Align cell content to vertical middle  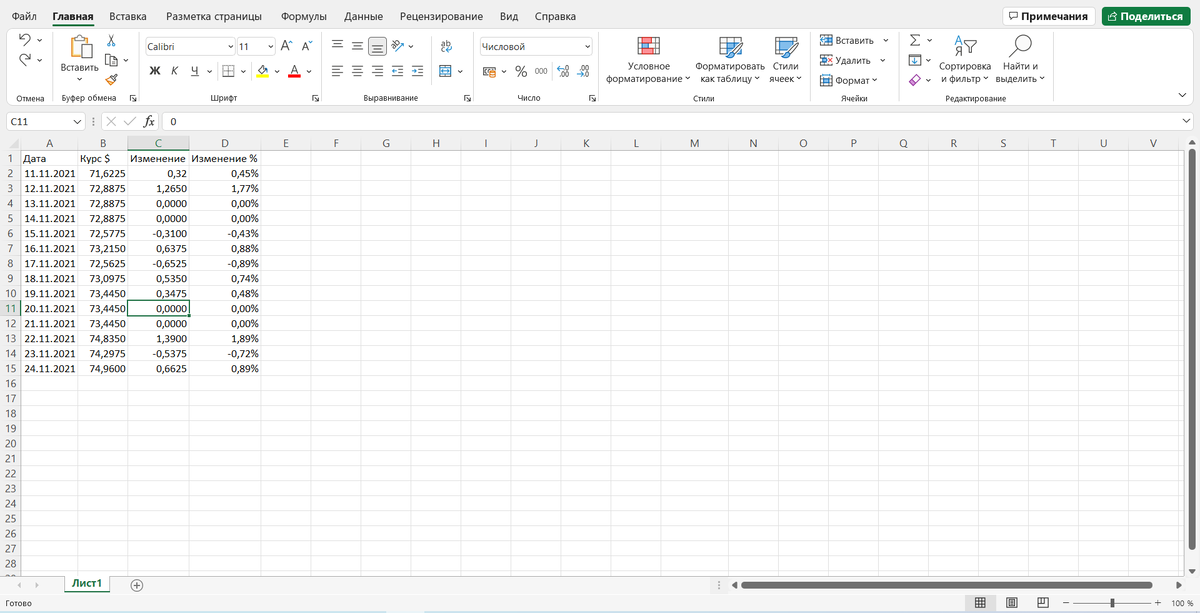[x=357, y=46]
